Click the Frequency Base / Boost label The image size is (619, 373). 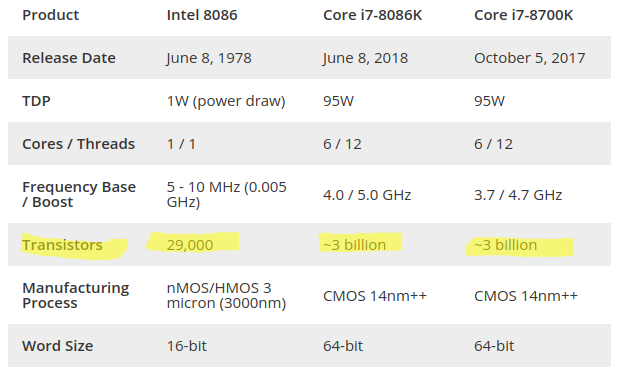pos(79,194)
